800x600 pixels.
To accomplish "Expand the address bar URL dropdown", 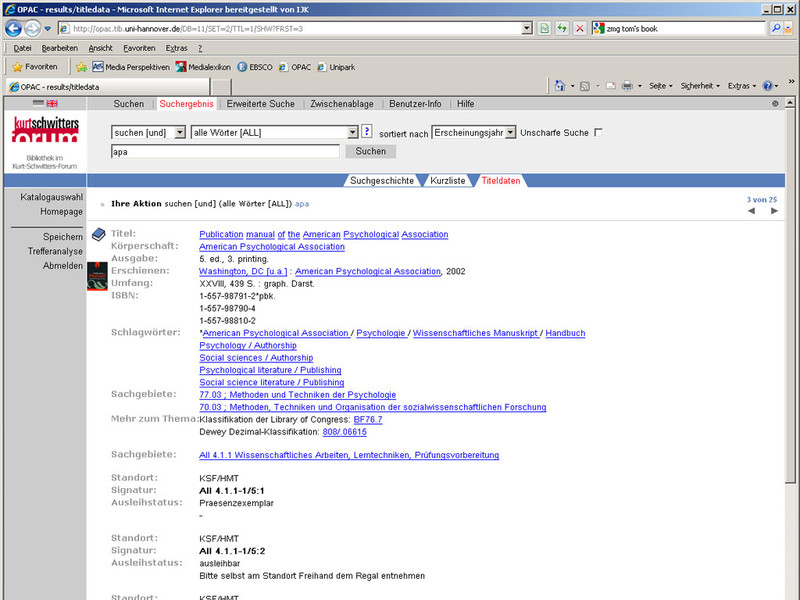I will 527,29.
